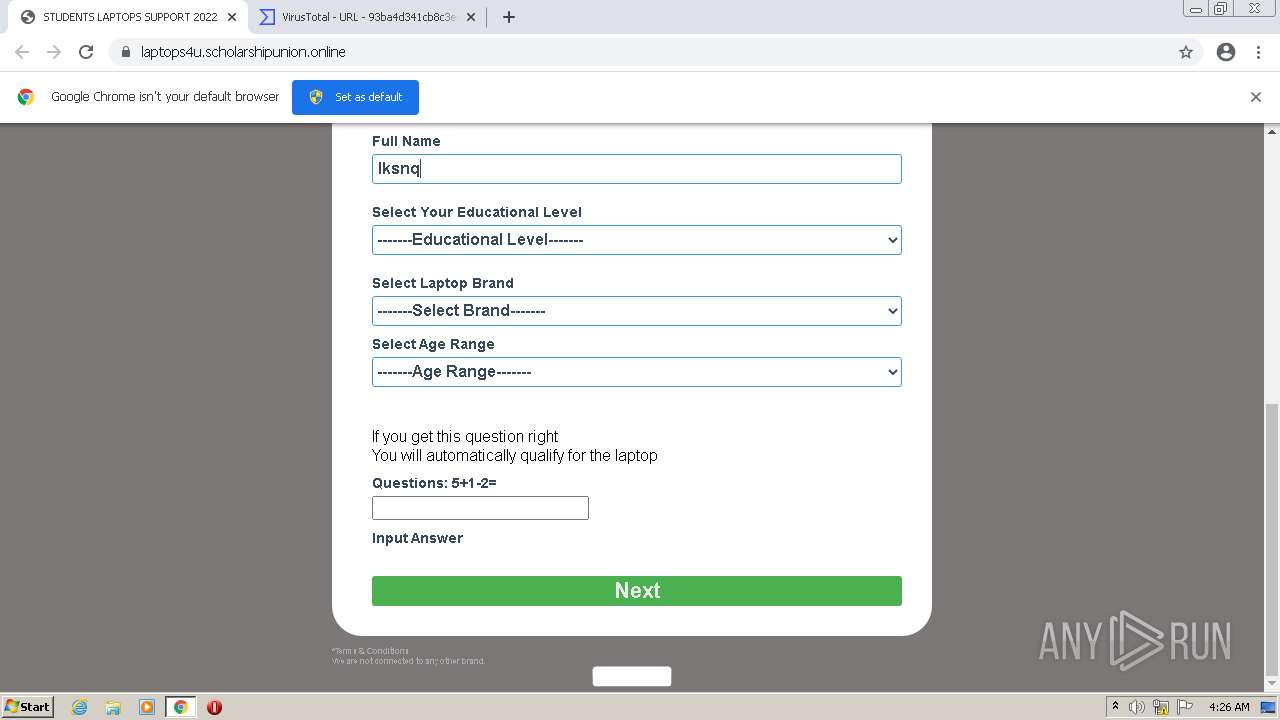Reload the current page
This screenshot has height=720, width=1280.
pos(86,52)
